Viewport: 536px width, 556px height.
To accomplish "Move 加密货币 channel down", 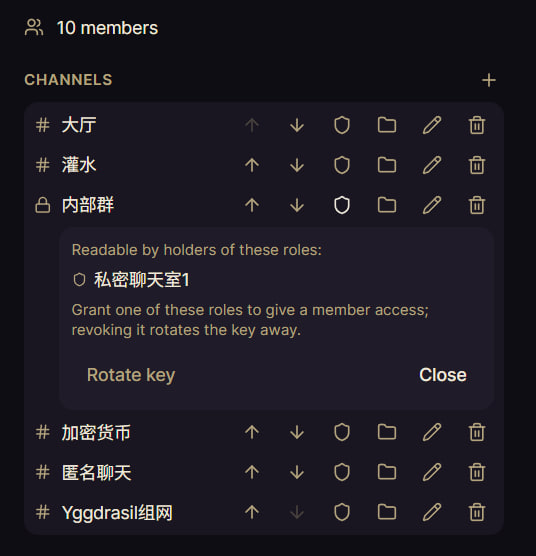I will 297,432.
